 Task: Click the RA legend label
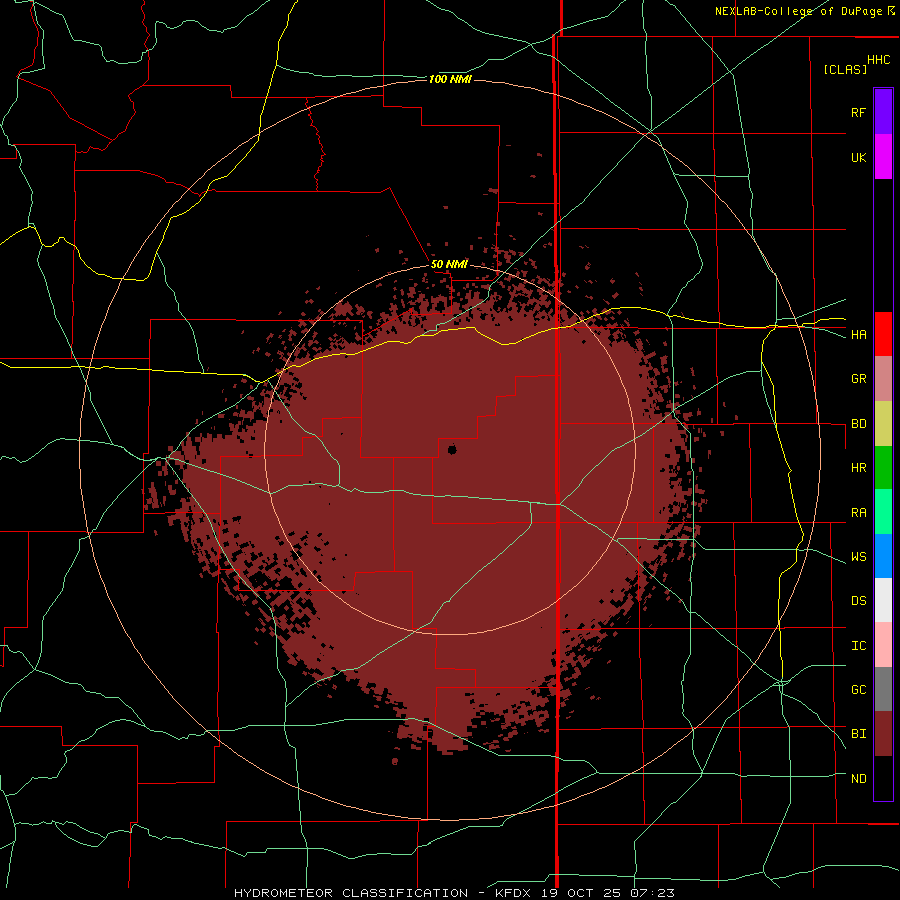pos(858,513)
